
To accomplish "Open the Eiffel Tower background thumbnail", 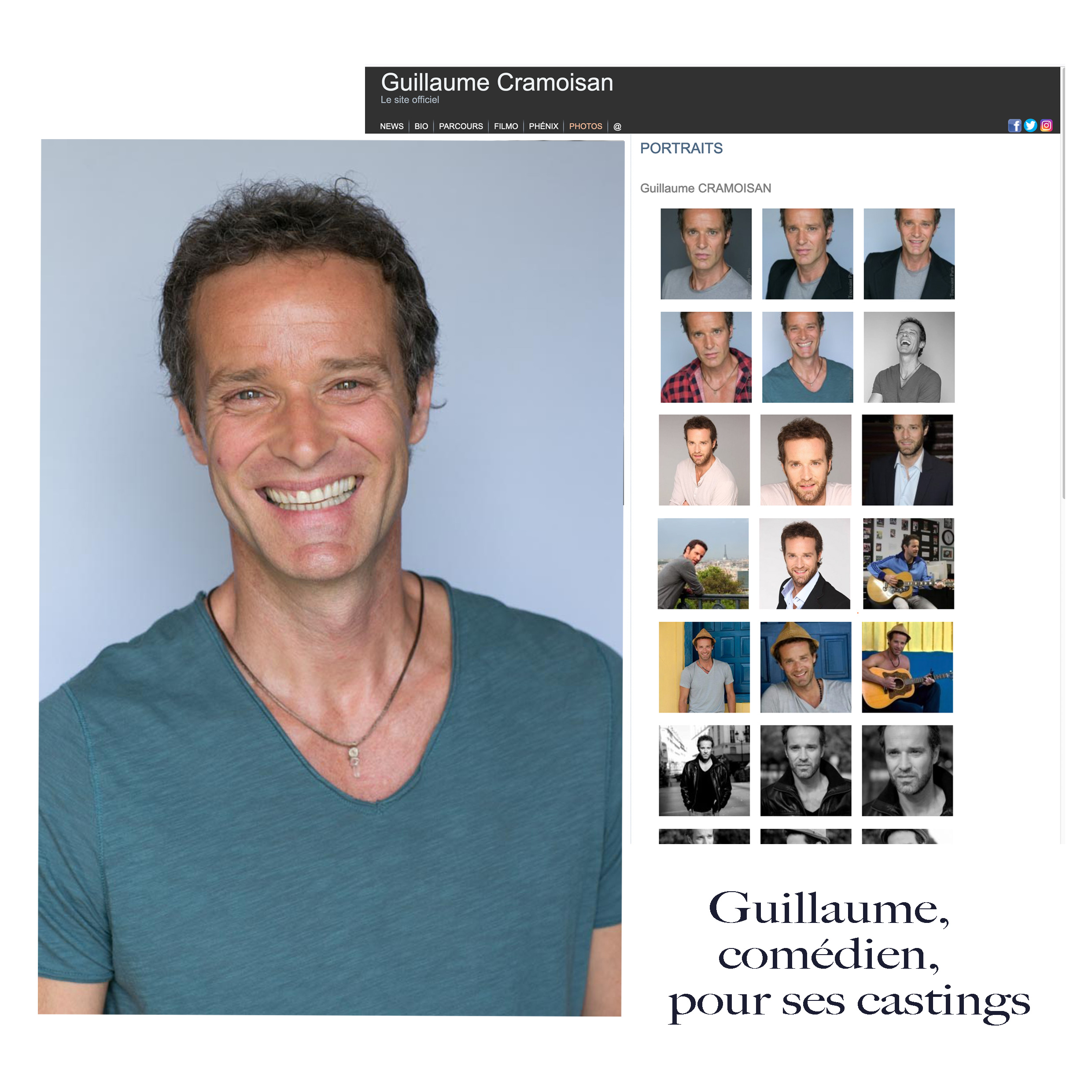I will [x=703, y=564].
